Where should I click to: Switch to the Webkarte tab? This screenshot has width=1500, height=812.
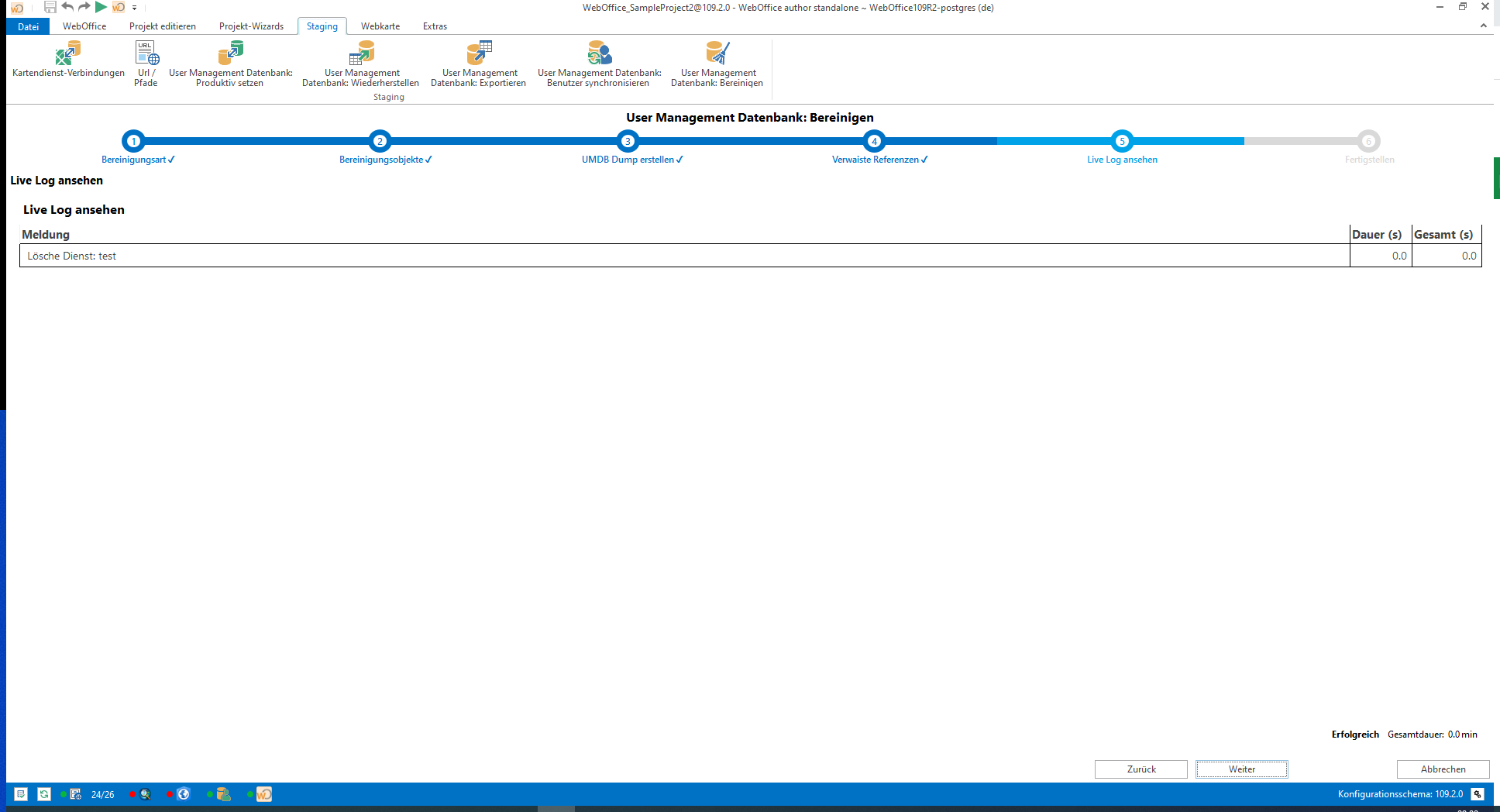[380, 26]
